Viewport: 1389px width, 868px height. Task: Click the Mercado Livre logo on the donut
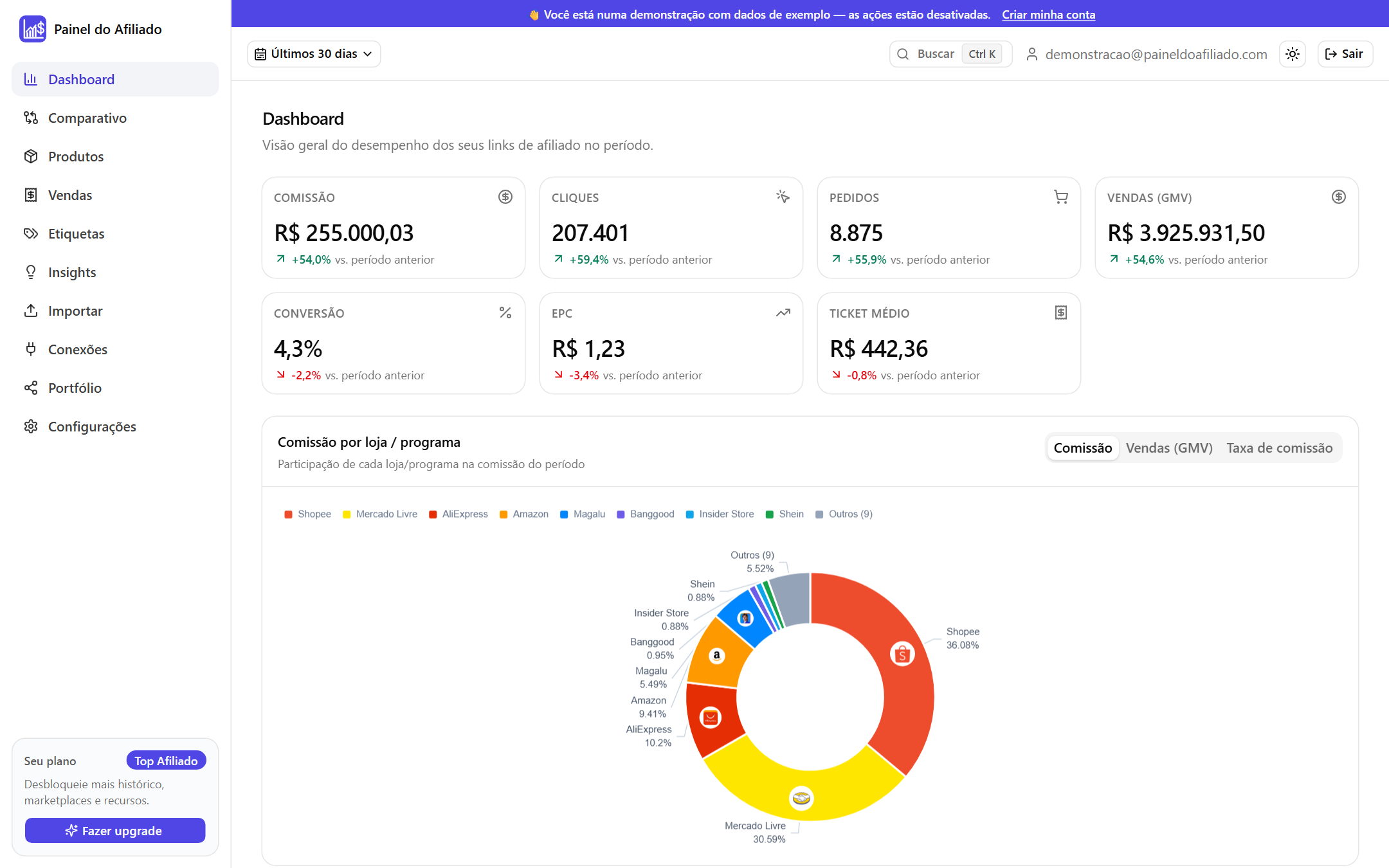coord(801,798)
